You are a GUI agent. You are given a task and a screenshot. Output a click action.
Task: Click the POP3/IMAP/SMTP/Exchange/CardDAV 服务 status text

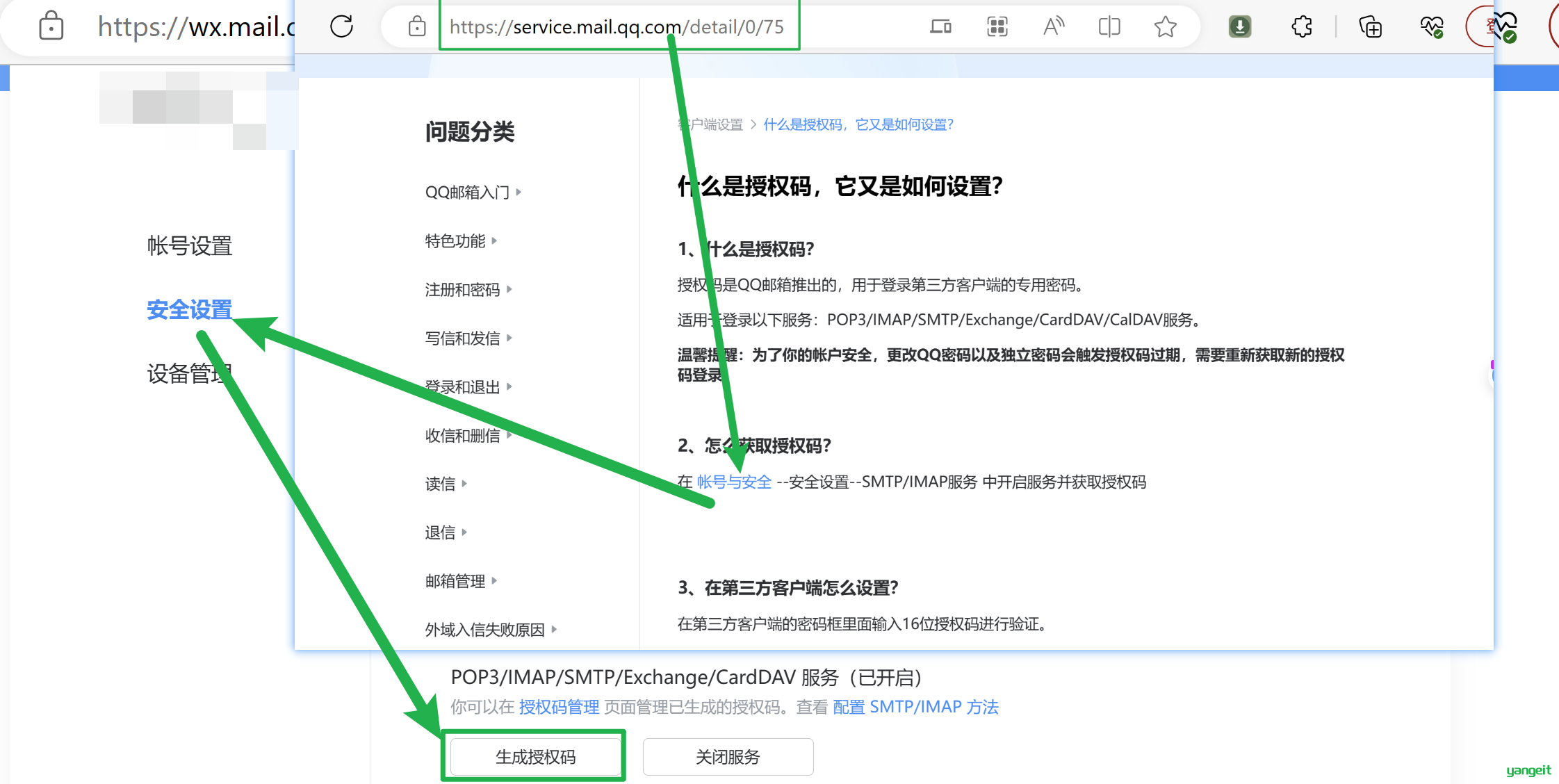click(x=687, y=678)
